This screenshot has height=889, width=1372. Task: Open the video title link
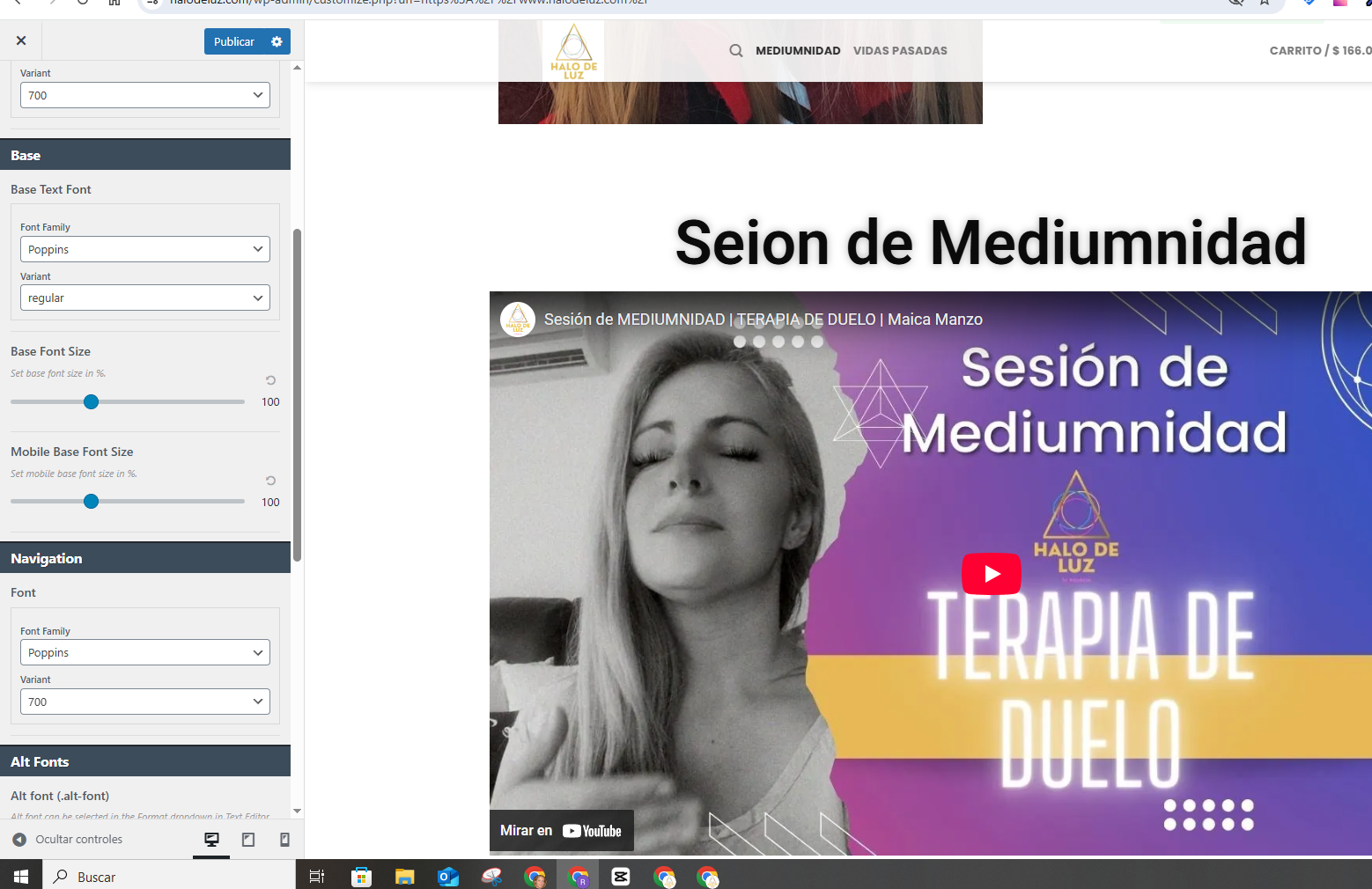click(x=763, y=319)
